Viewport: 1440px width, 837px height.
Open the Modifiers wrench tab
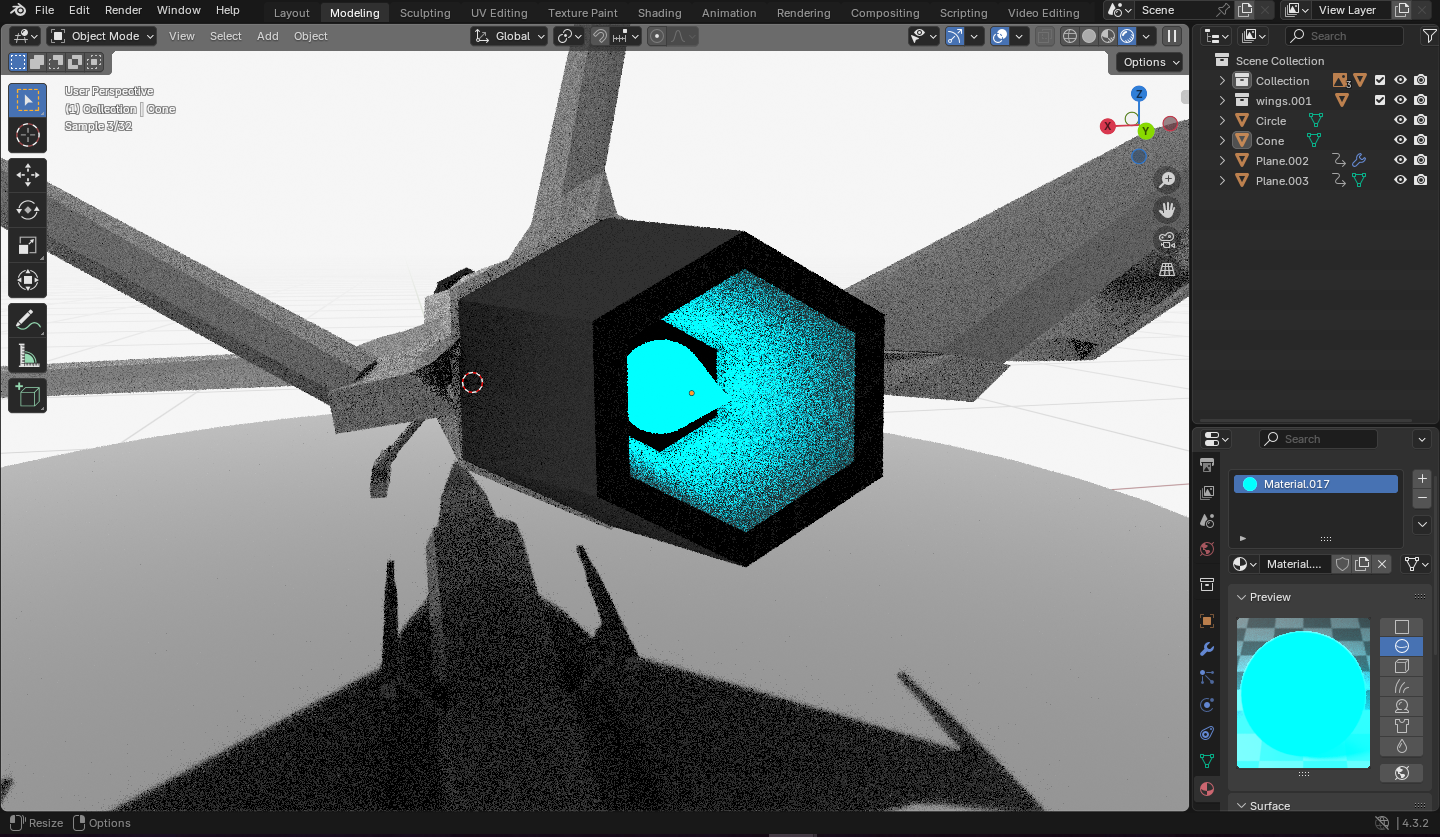1207,649
